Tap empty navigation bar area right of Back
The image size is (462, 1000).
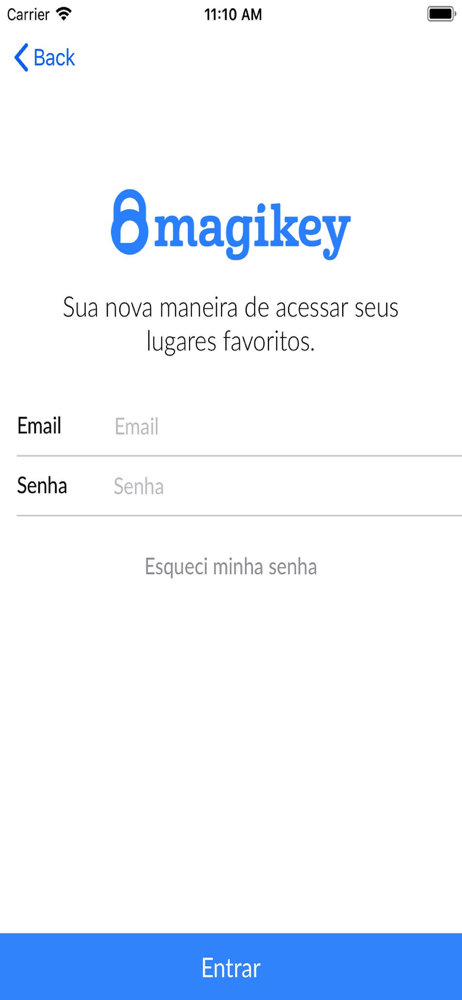pos(268,57)
